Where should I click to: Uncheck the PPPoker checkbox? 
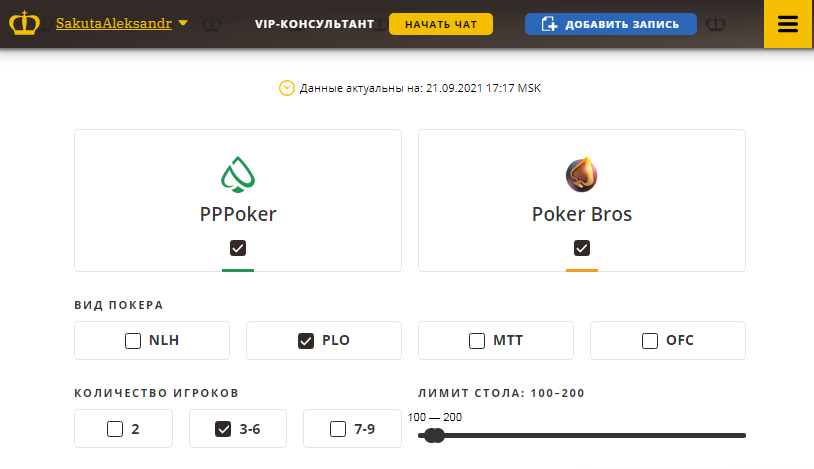[238, 248]
